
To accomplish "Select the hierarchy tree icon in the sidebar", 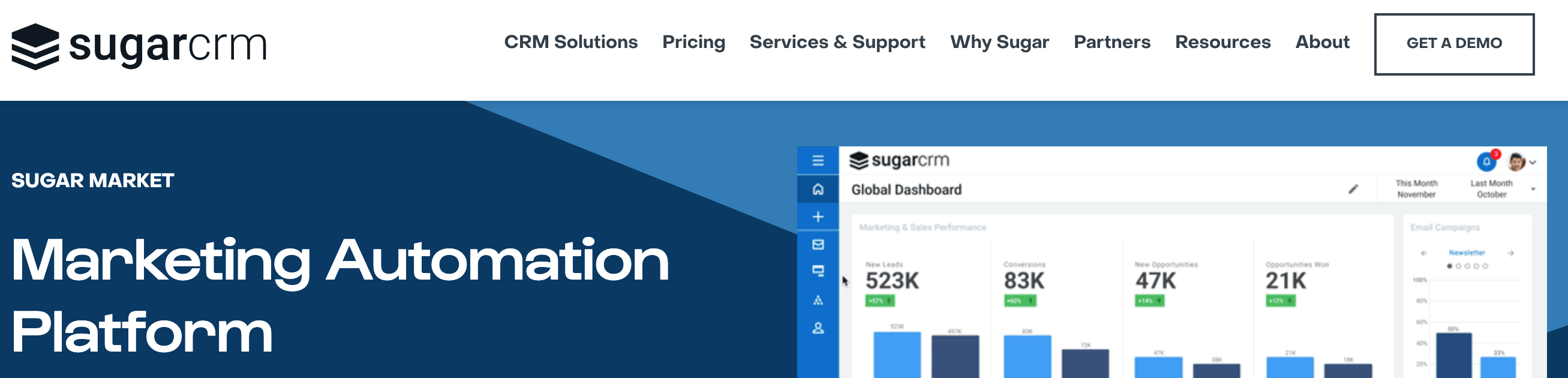I will [x=818, y=300].
